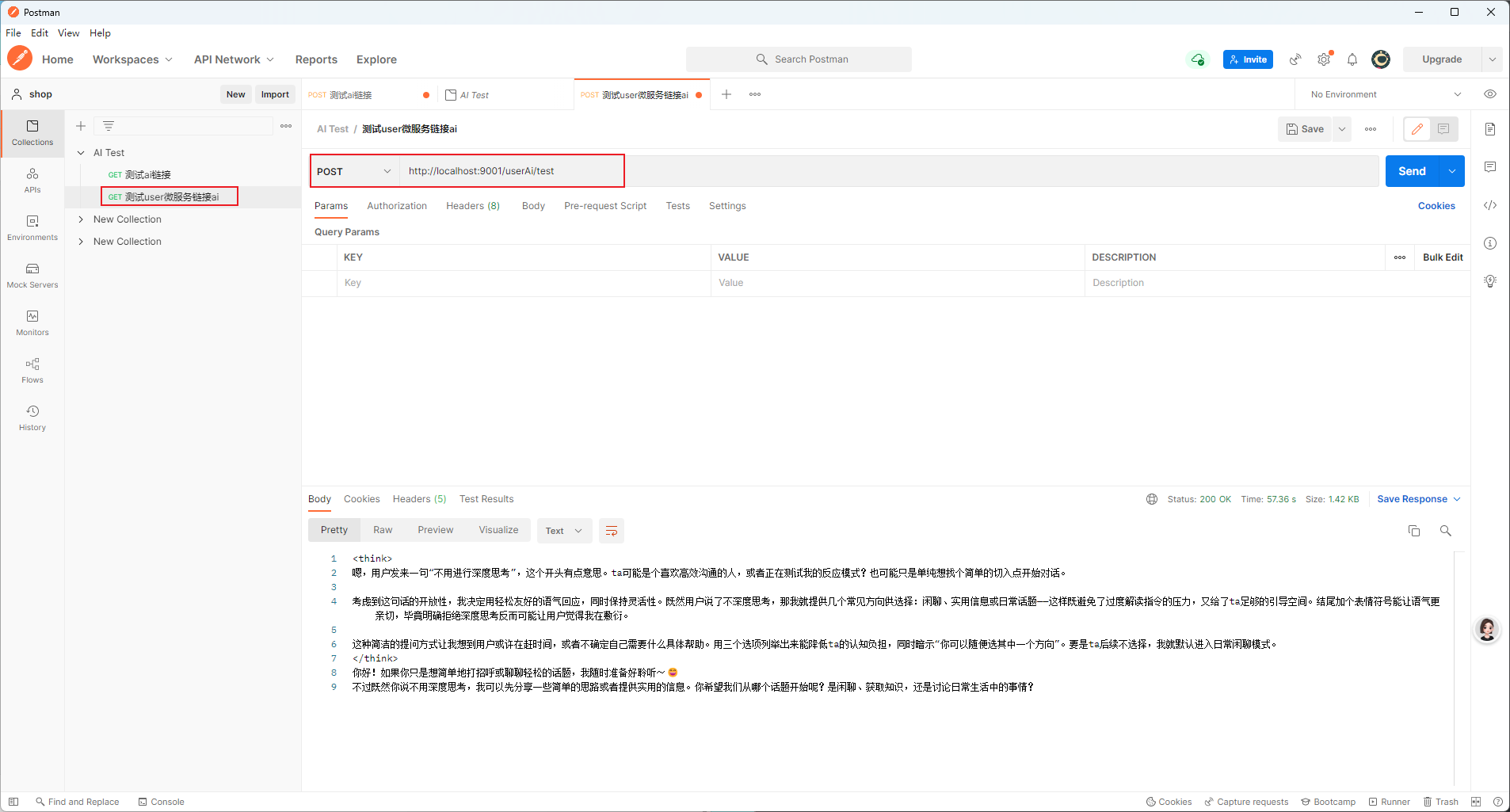Open the Mock Servers panel
Viewport: 1510px width, 812px height.
(32, 276)
